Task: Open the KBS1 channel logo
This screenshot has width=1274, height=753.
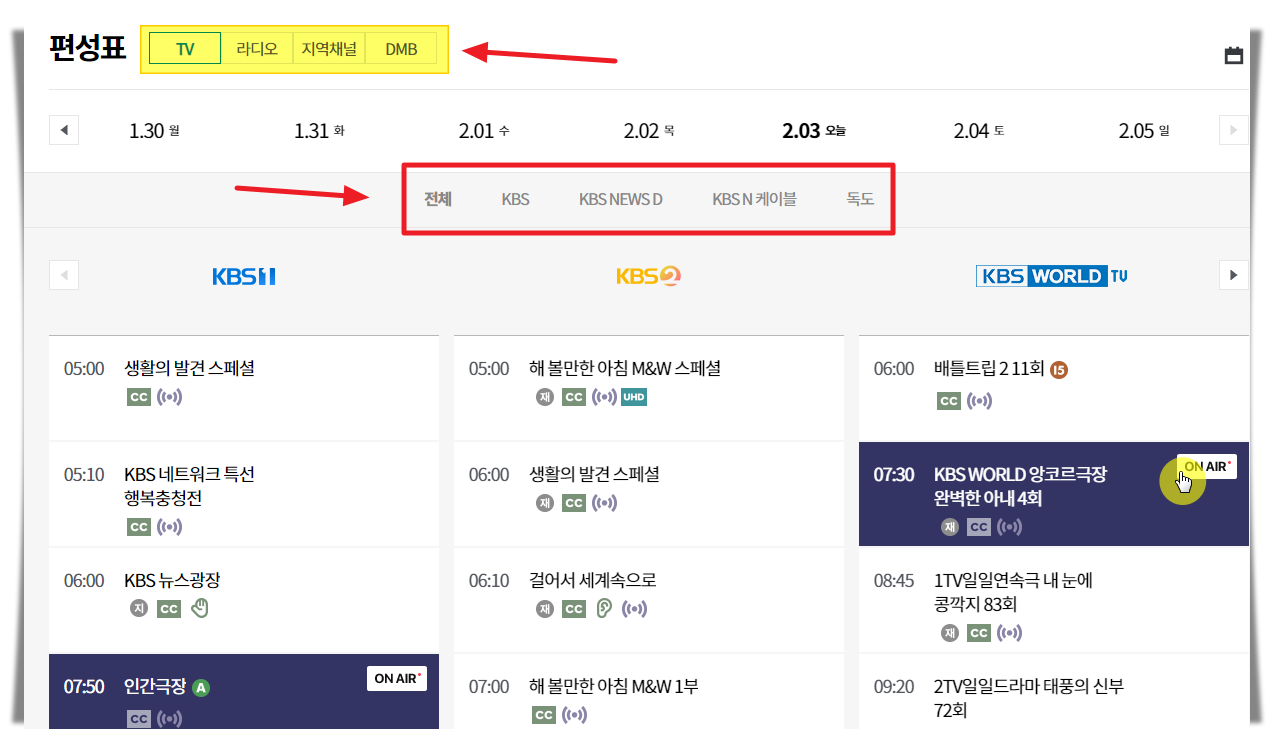Action: [243, 276]
